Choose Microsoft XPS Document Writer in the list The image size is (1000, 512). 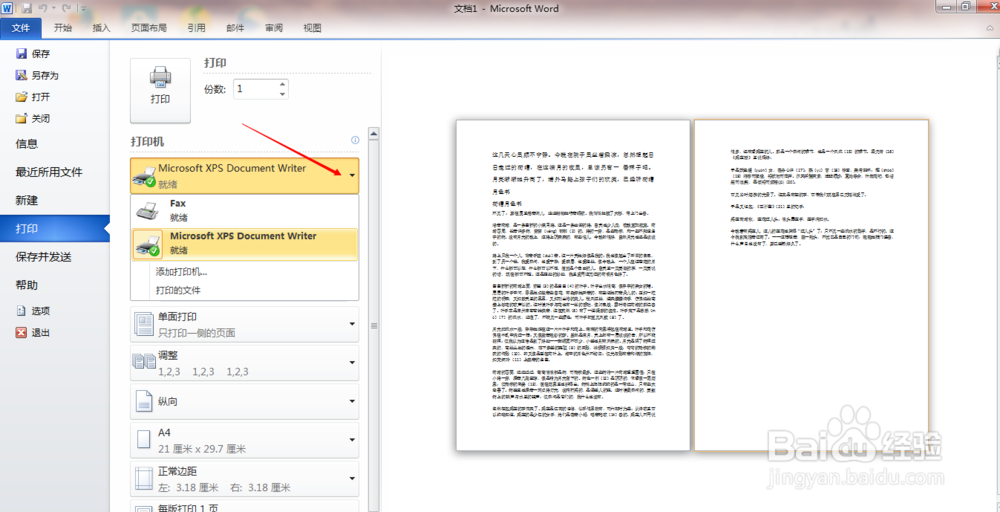coord(245,244)
